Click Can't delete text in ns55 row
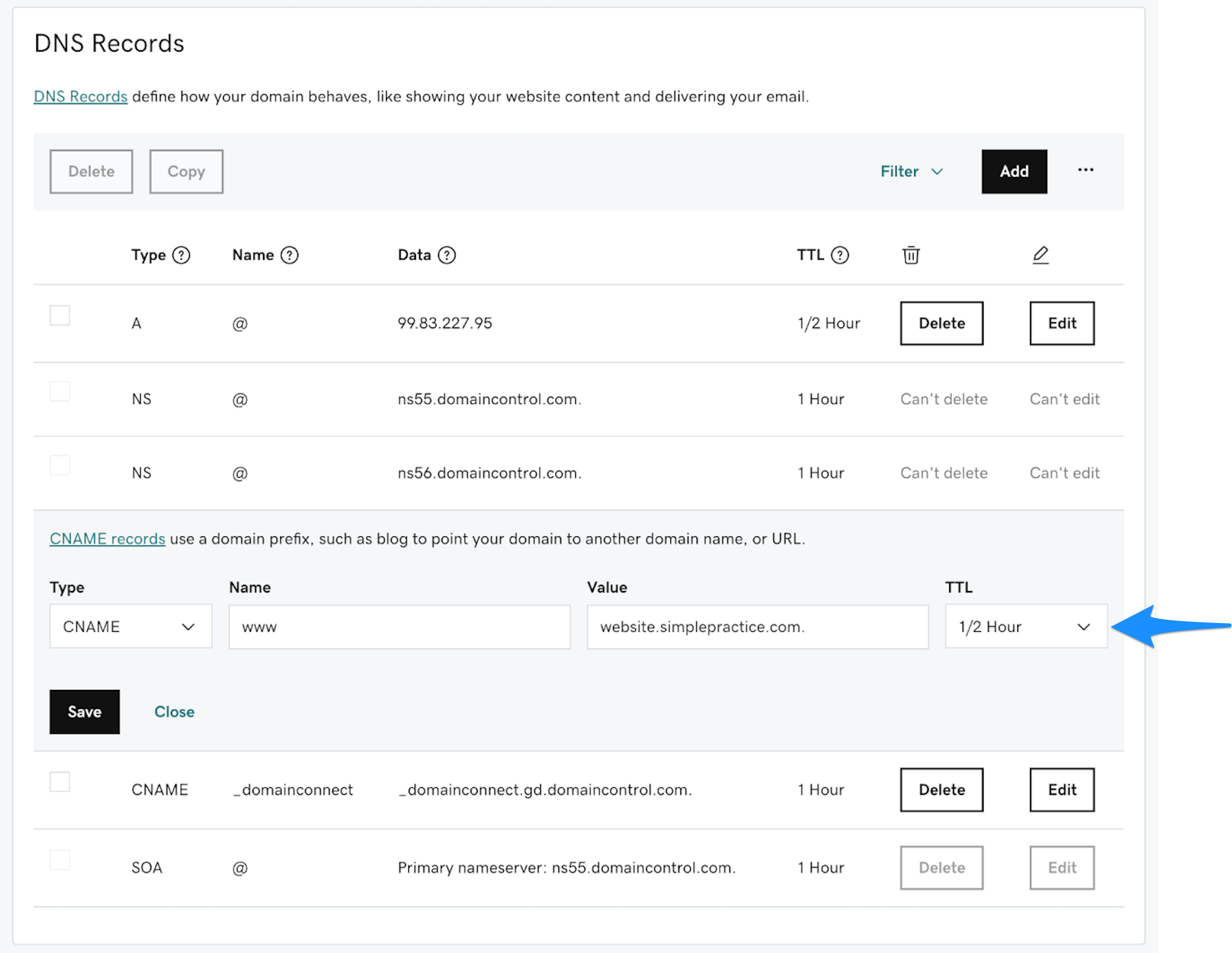This screenshot has width=1232, height=953. coord(943,399)
